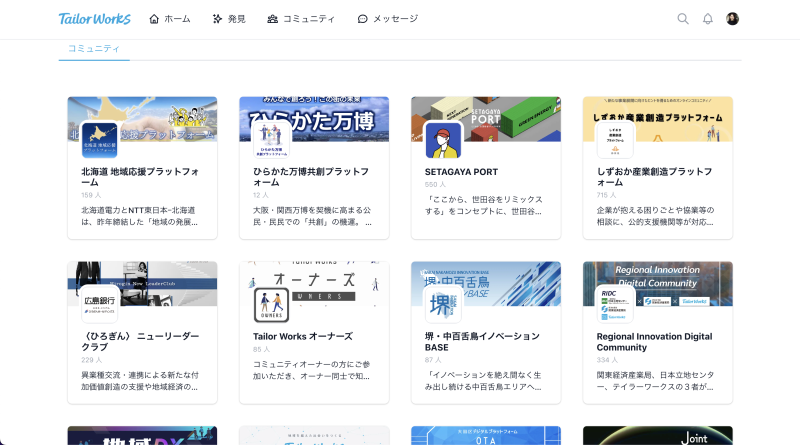Open the コミュニティ navigation item
This screenshot has width=800, height=445.
(x=301, y=19)
